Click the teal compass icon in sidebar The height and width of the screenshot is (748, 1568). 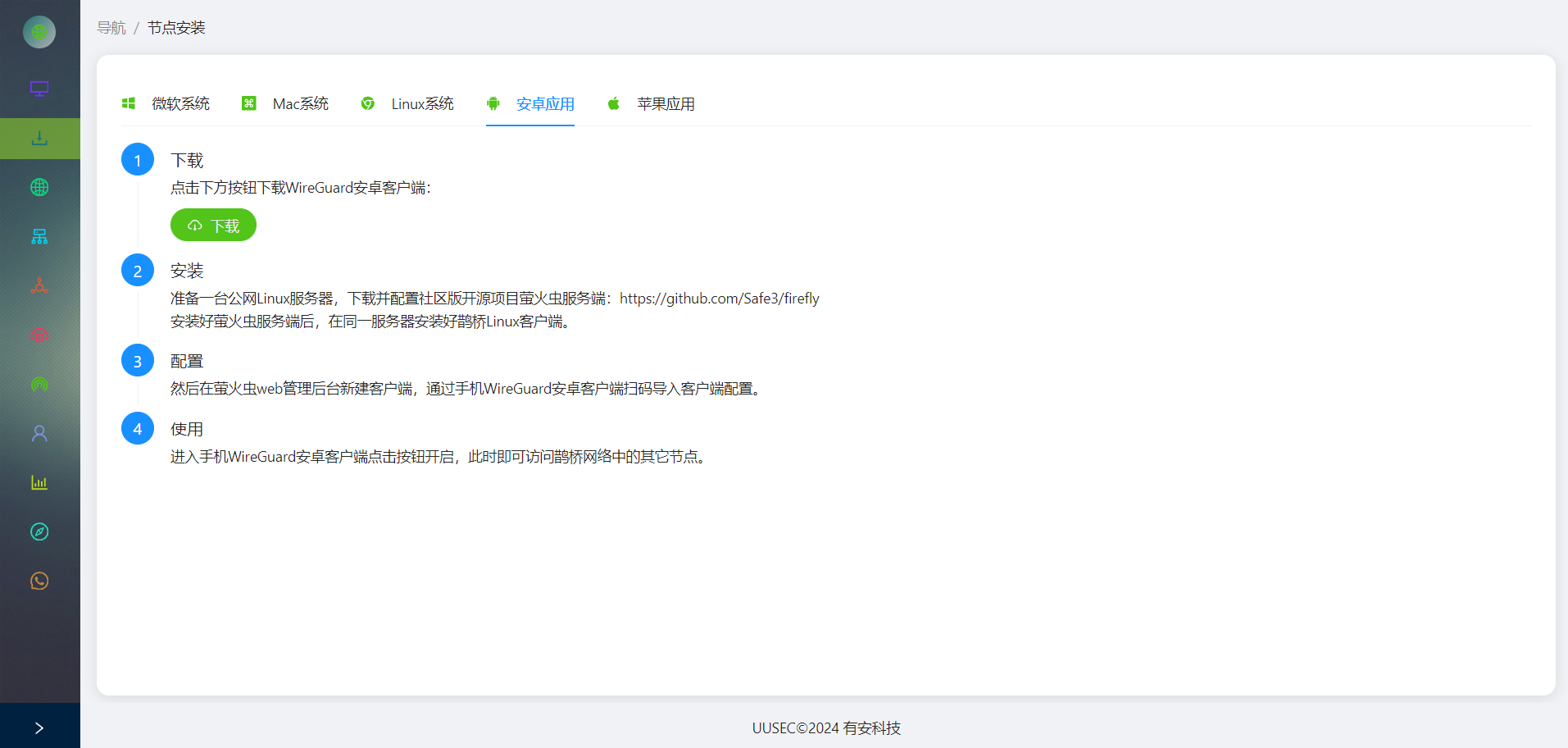tap(39, 531)
